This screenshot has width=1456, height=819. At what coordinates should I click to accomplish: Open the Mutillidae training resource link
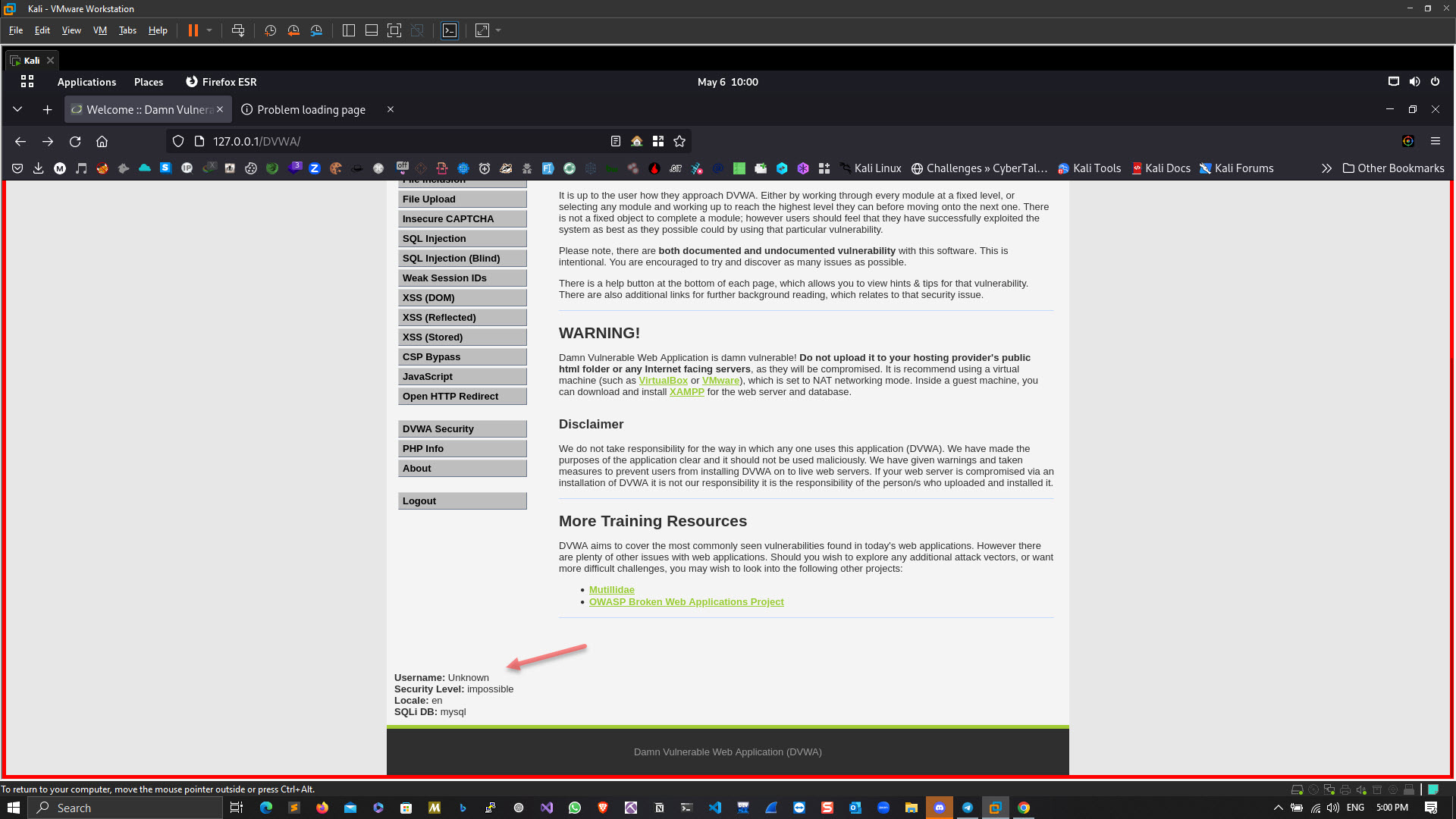pos(612,589)
